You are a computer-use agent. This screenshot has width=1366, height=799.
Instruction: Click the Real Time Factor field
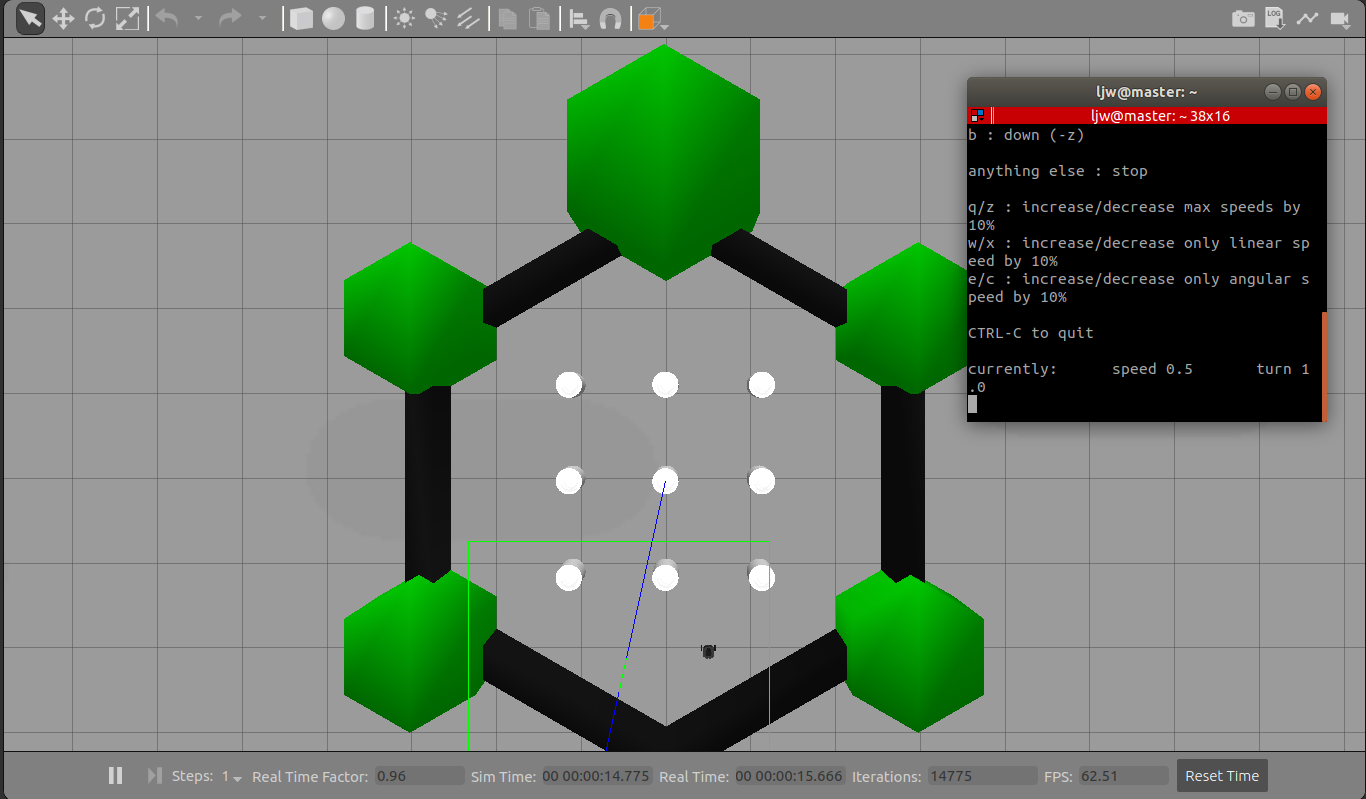pyautogui.click(x=419, y=776)
